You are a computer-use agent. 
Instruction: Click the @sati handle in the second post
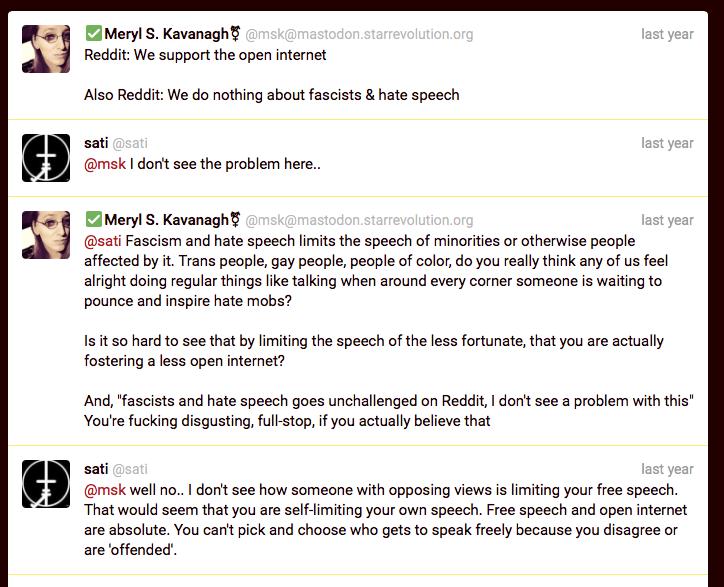(x=130, y=144)
